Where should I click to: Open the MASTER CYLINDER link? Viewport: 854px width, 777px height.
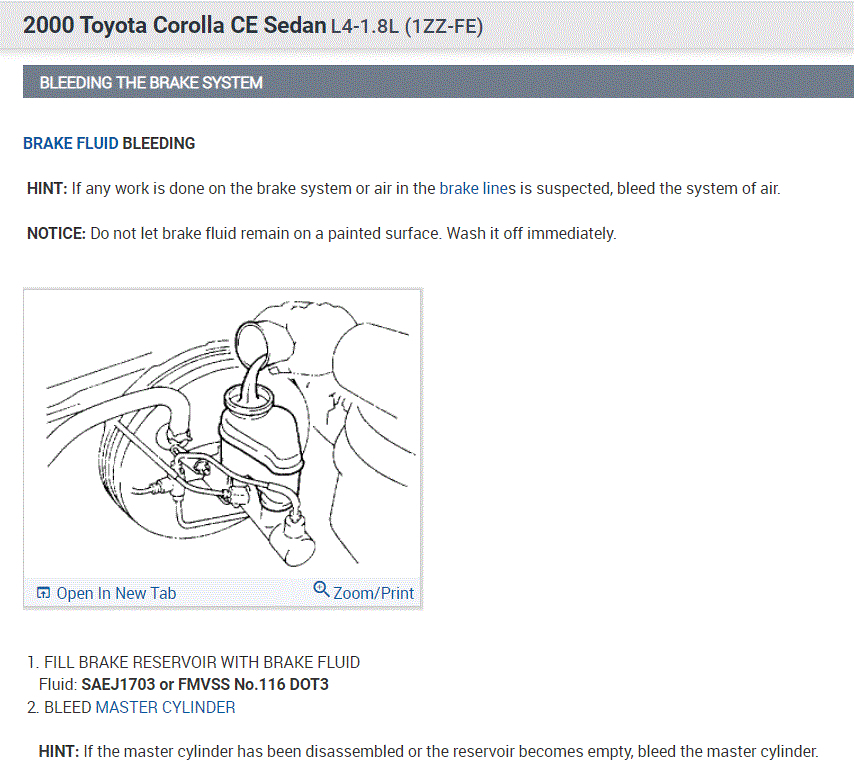(x=165, y=707)
